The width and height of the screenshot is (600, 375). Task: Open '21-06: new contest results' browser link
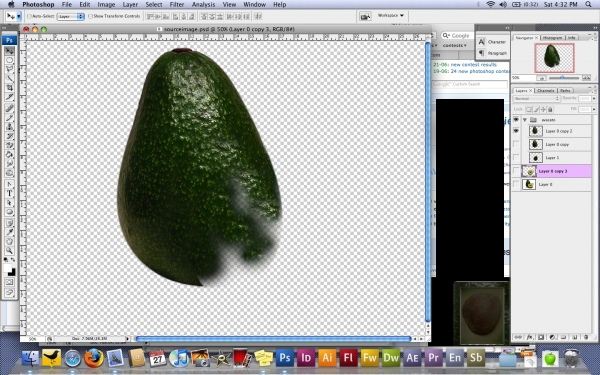click(465, 65)
